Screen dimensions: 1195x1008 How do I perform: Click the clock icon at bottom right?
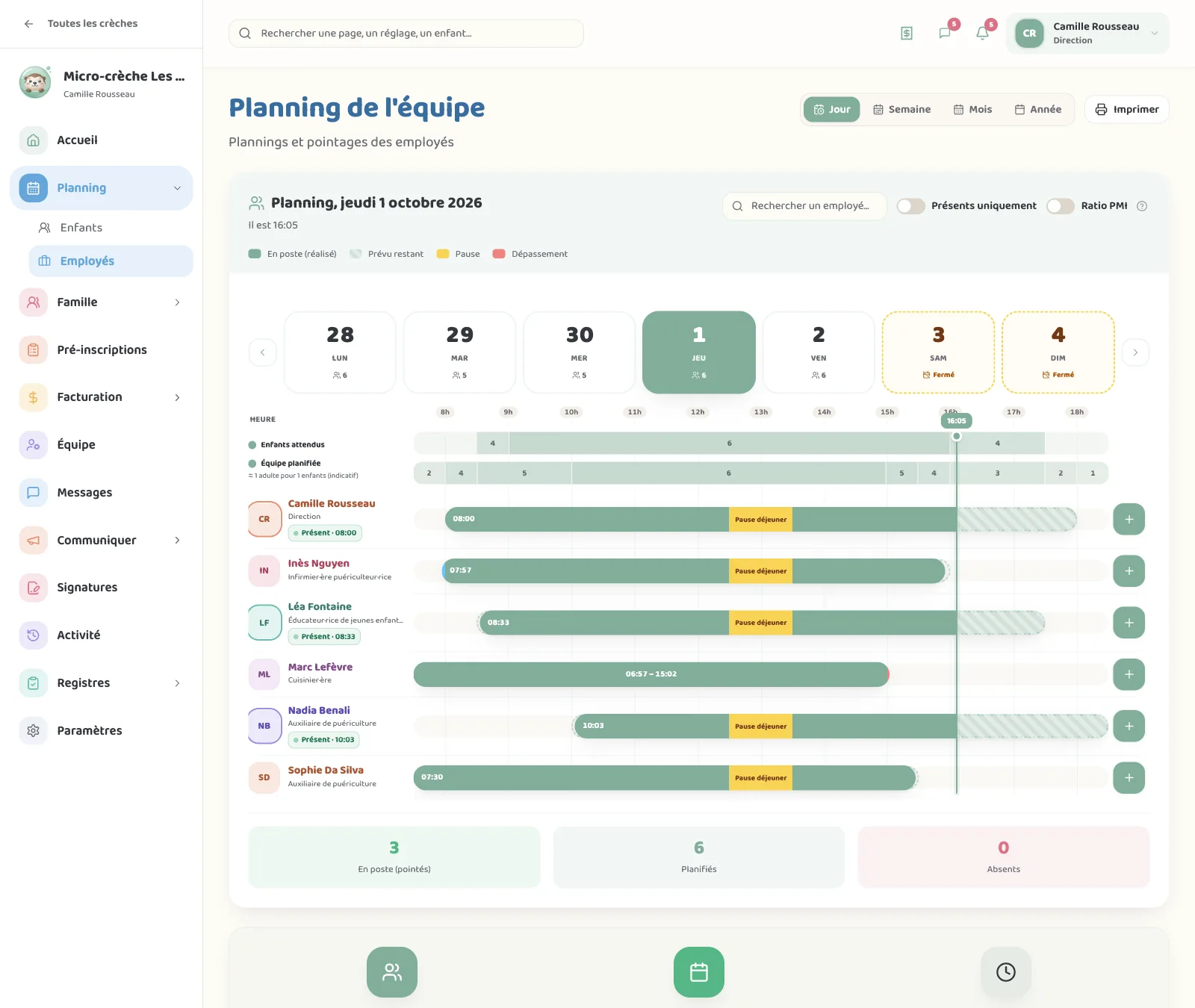coord(1006,972)
